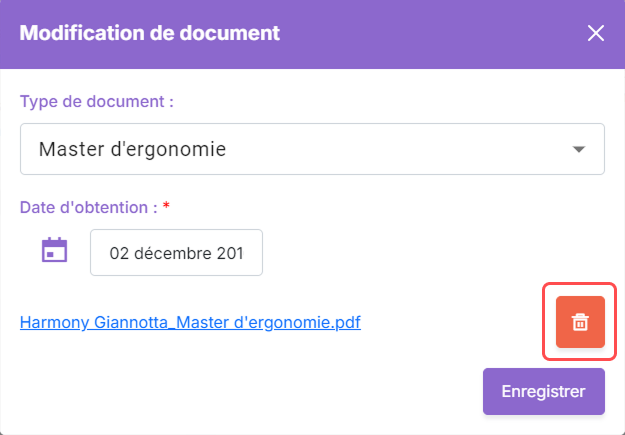Click the red required asterisk marker
The image size is (625, 435).
pos(166,206)
